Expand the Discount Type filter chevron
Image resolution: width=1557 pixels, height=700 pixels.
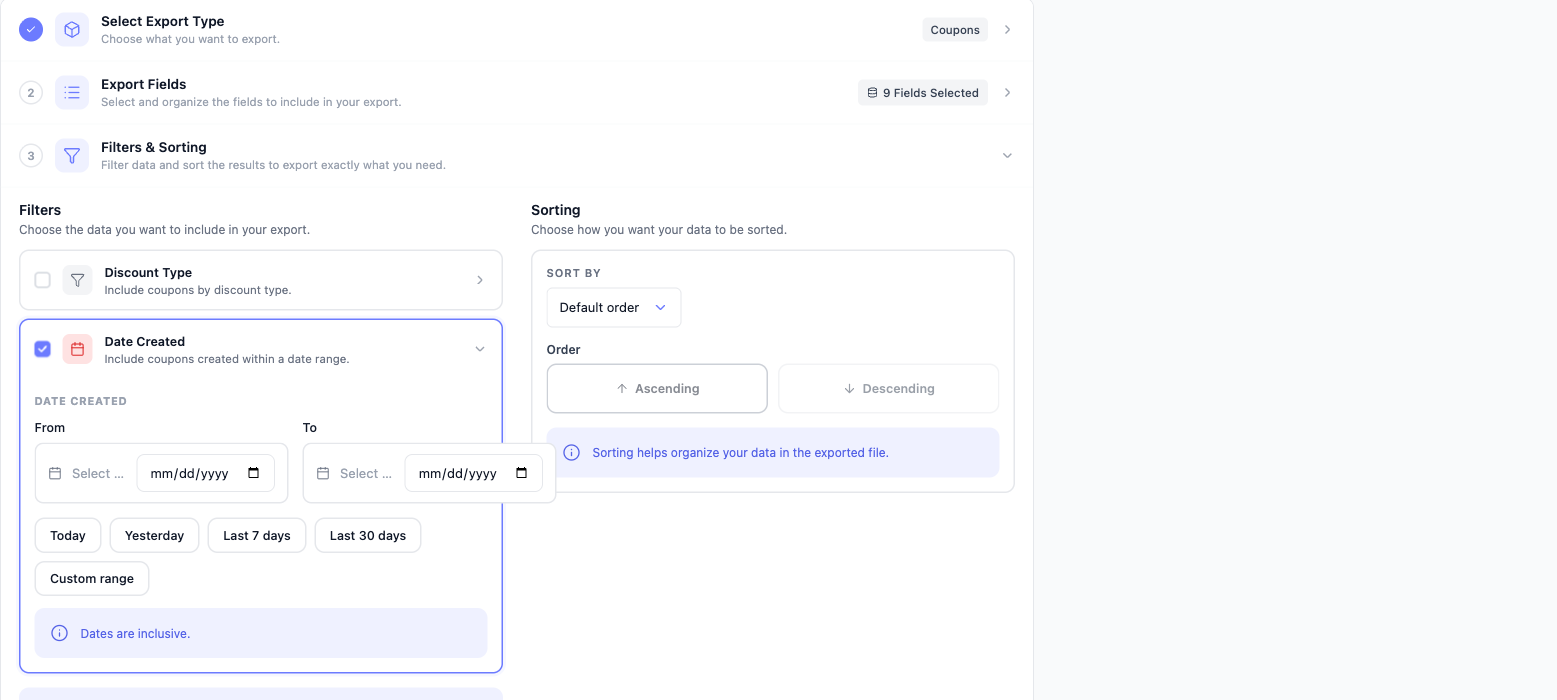(480, 280)
